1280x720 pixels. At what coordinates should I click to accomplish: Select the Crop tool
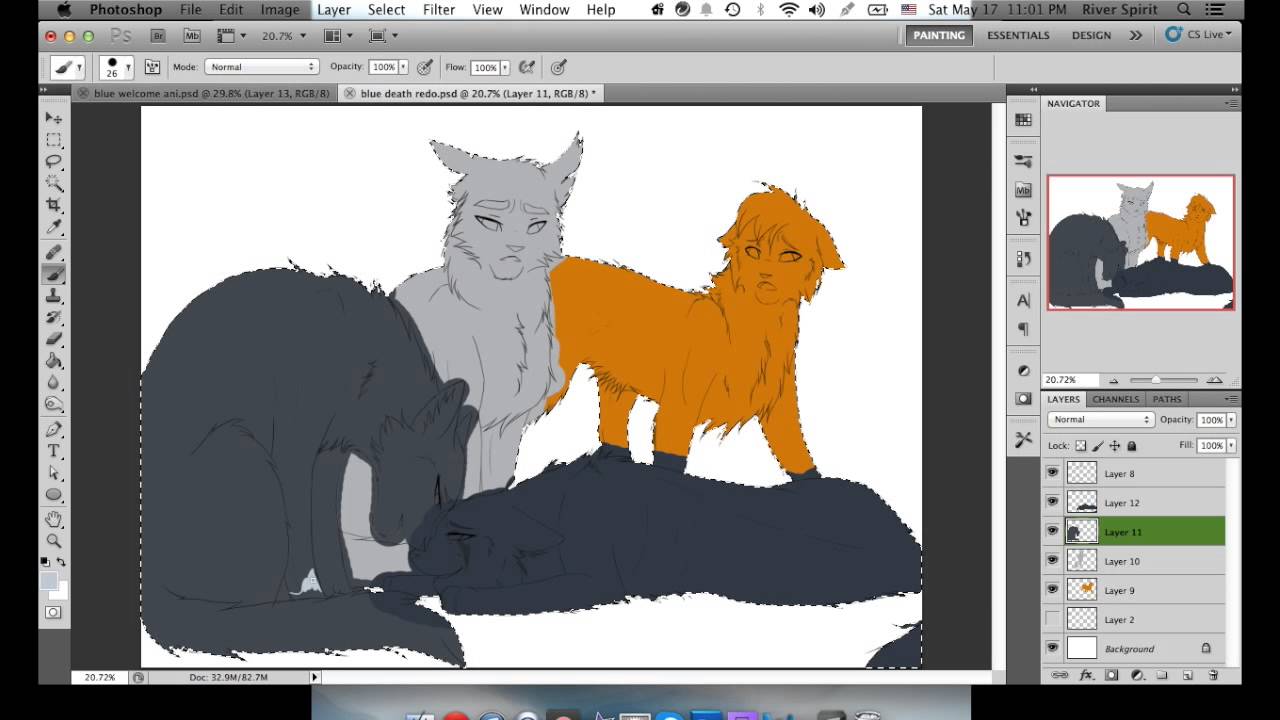tap(54, 205)
